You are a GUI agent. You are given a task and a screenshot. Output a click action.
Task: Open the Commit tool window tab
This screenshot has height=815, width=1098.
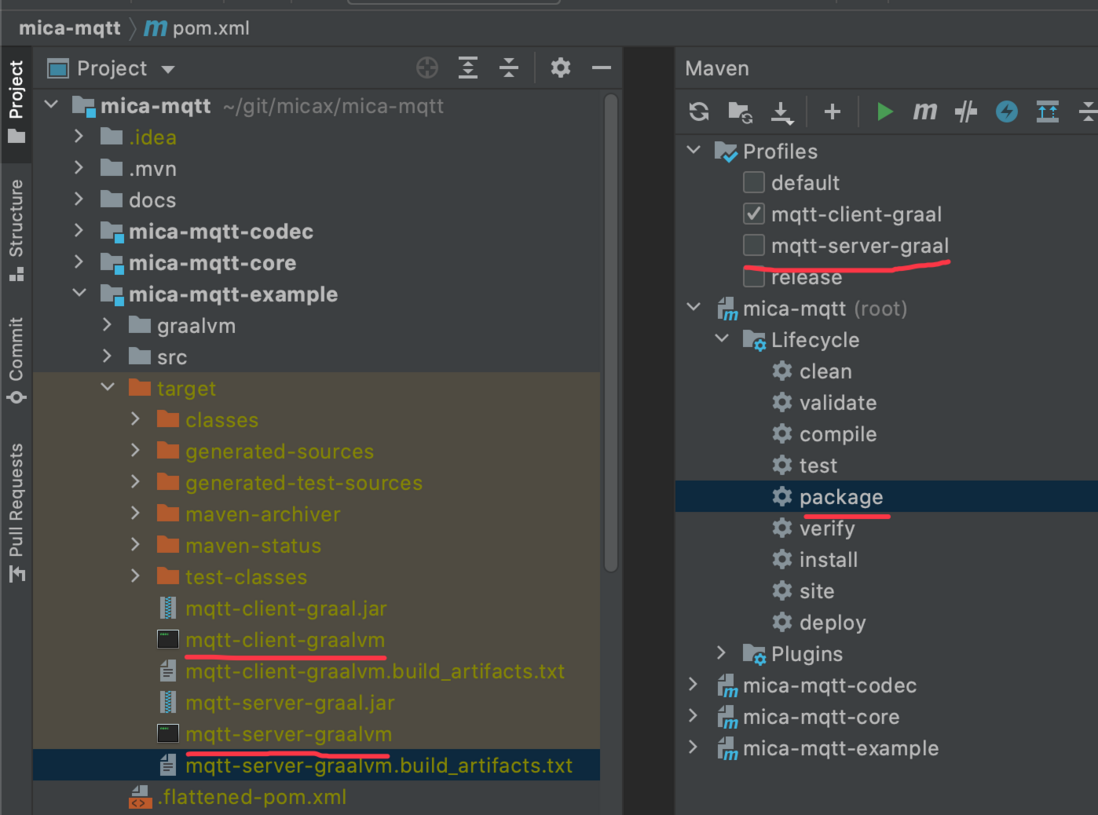(x=16, y=361)
